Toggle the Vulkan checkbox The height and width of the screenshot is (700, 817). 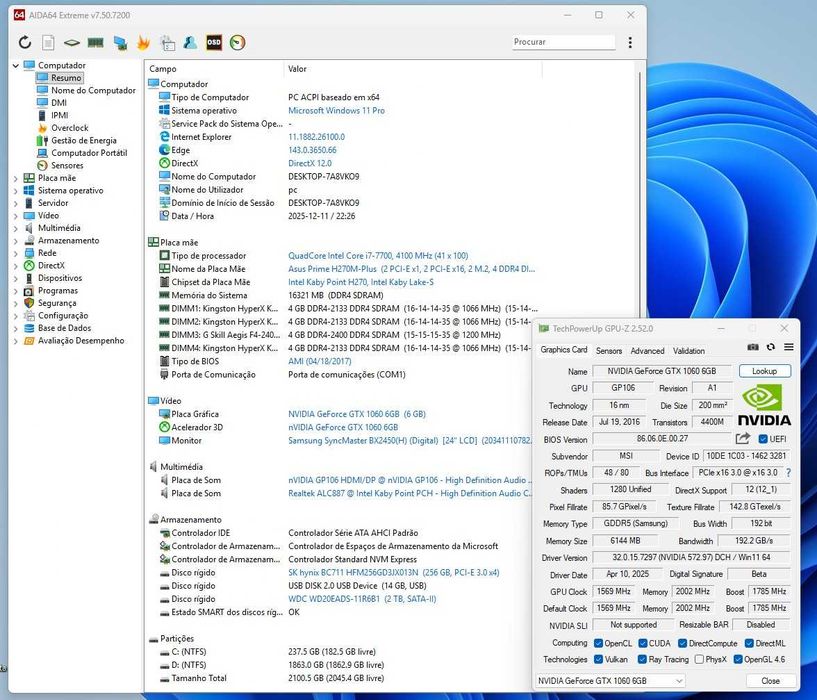(598, 659)
